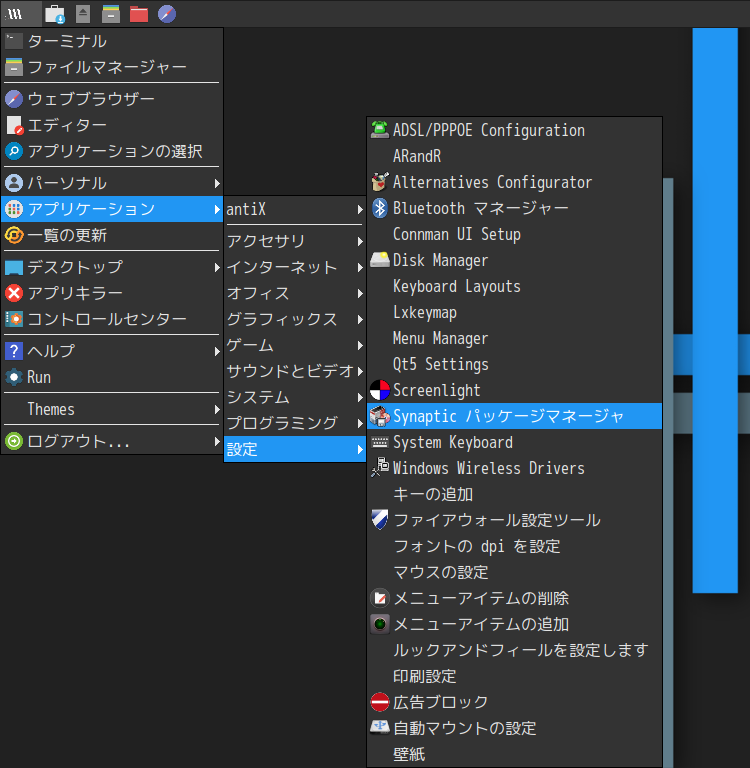Click the red folder icon in taskbar
This screenshot has height=768, width=750.
[139, 14]
